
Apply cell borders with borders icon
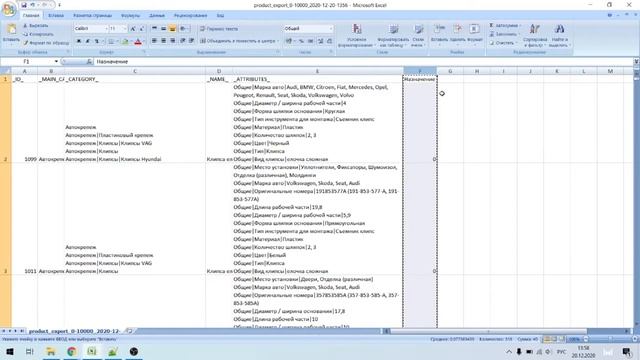click(111, 41)
